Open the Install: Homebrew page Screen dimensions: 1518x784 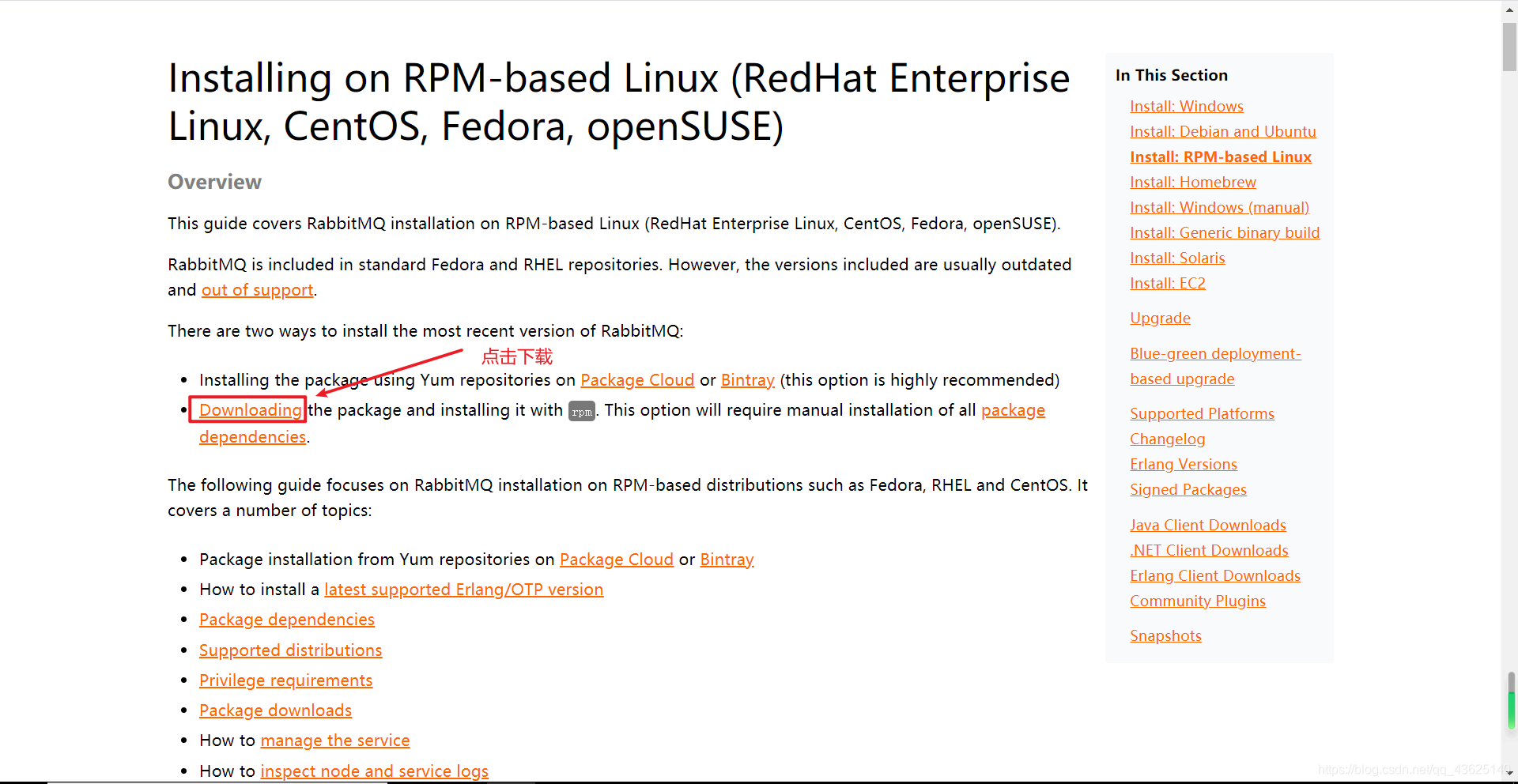1193,182
